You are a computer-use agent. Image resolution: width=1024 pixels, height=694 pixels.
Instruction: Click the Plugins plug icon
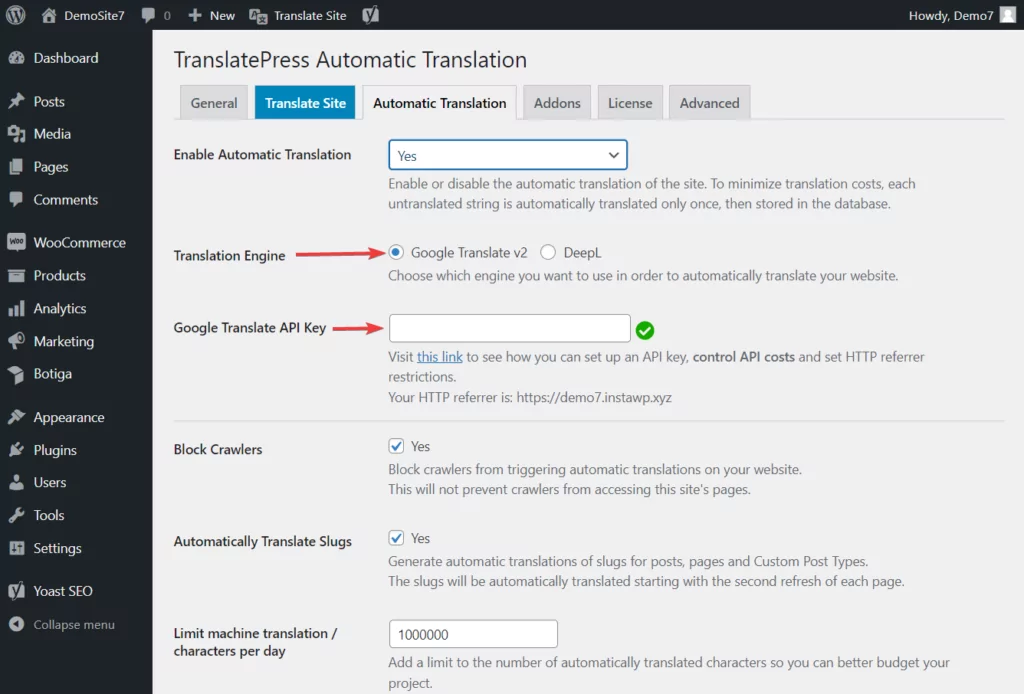[x=17, y=450]
